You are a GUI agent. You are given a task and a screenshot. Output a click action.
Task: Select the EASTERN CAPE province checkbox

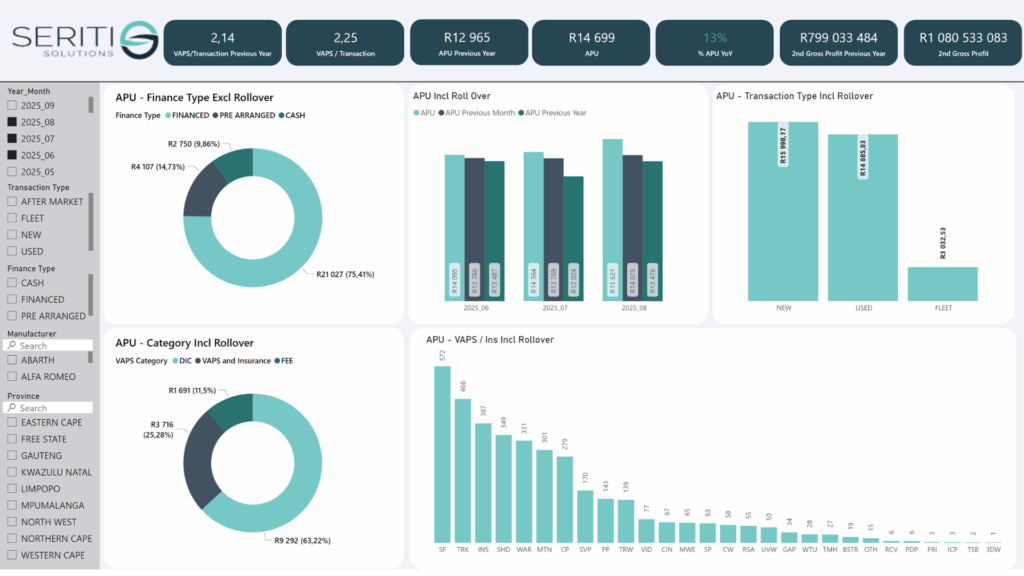(12, 423)
